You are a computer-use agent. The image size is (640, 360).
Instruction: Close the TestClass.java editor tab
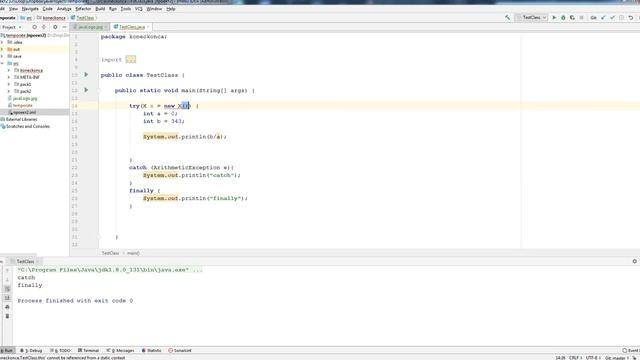148,27
